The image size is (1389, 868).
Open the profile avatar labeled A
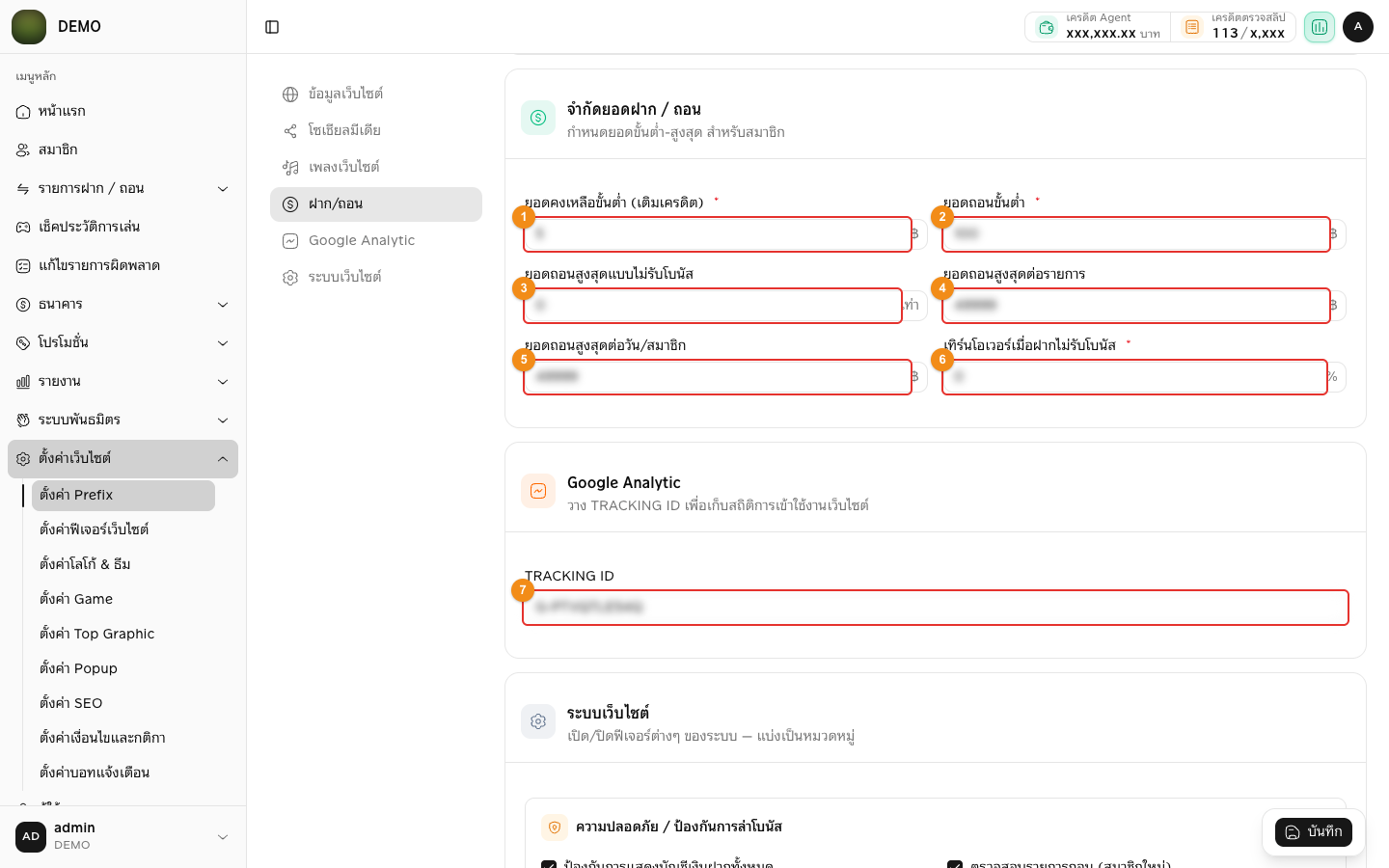pos(1358,27)
